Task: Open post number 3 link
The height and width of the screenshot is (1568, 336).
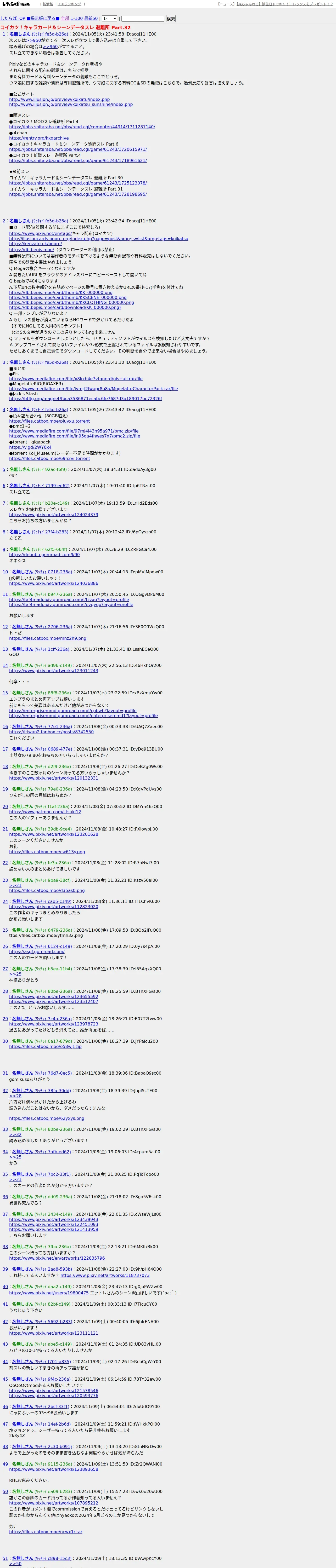Action: pos(4,362)
